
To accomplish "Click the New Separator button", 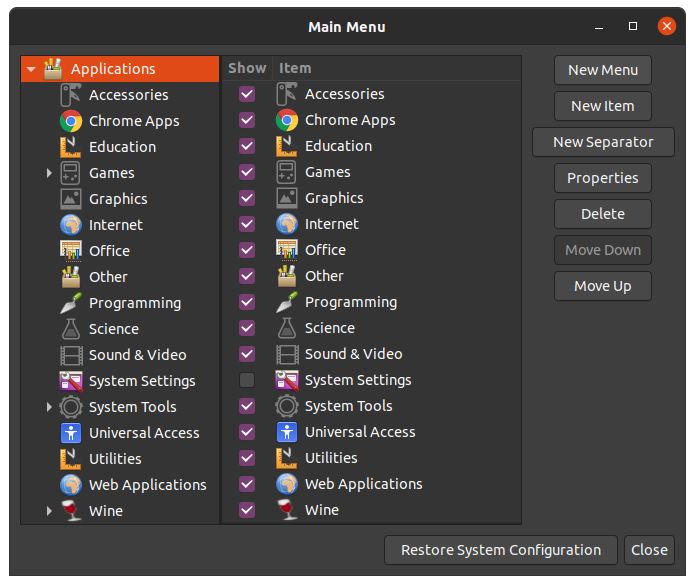I will click(x=603, y=142).
